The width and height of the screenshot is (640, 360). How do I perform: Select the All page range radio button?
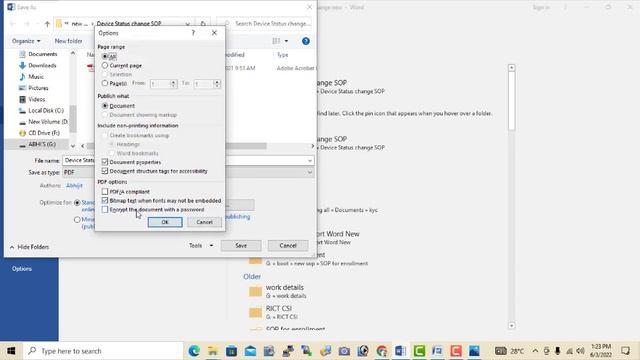point(105,56)
